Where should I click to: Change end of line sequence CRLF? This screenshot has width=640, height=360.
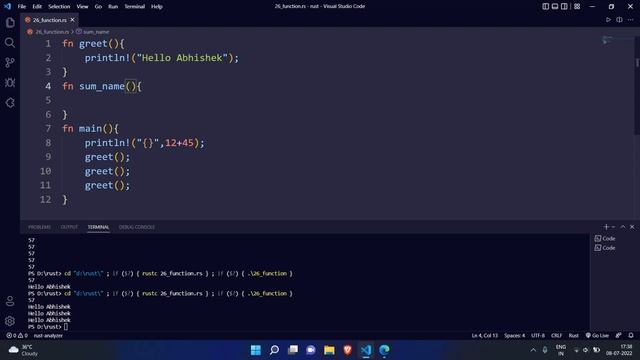click(556, 335)
